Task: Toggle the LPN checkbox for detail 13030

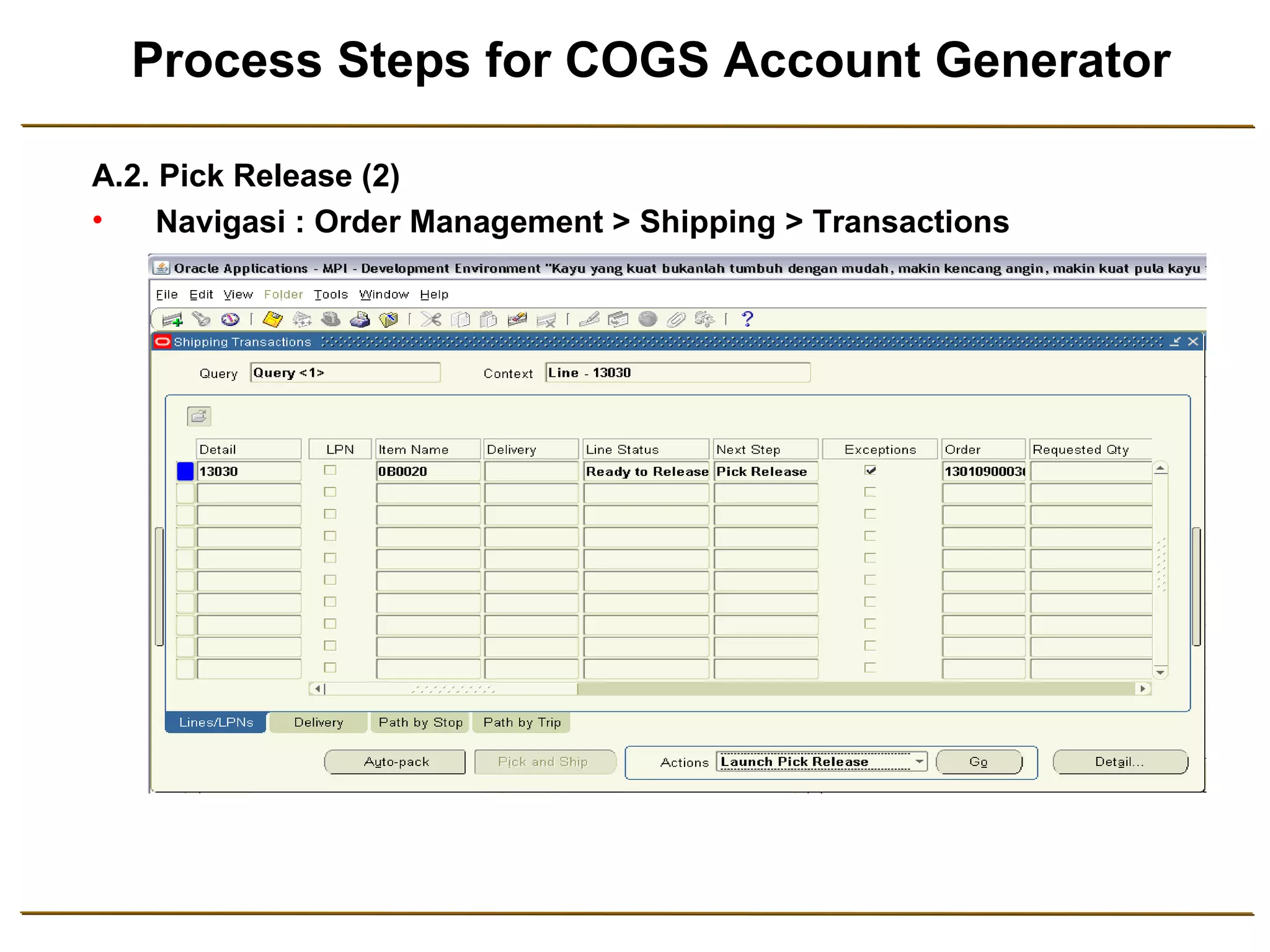Action: click(x=330, y=470)
